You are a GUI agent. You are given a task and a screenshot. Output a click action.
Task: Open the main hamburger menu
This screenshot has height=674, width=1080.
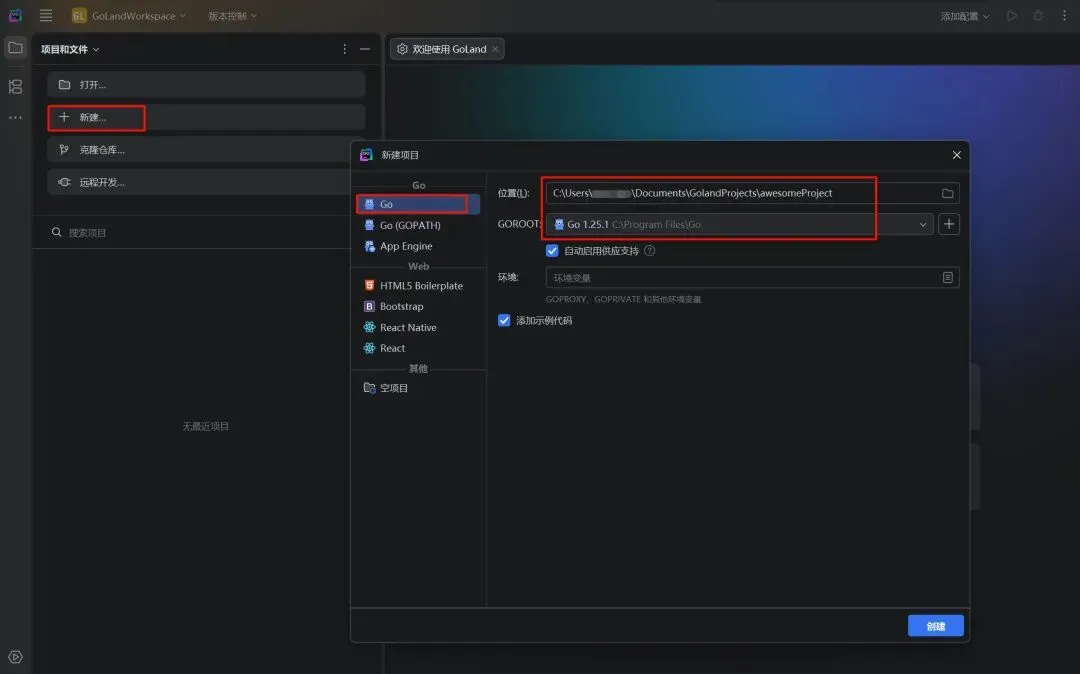point(45,15)
